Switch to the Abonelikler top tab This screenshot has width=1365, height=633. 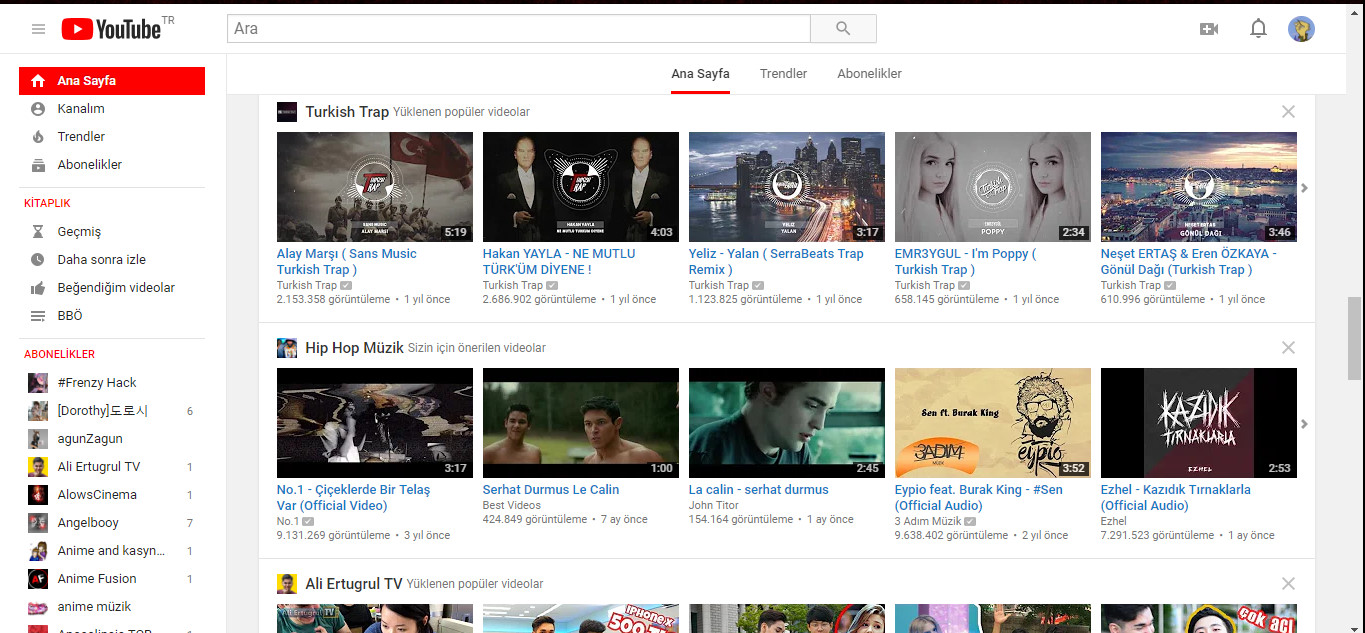tap(869, 73)
